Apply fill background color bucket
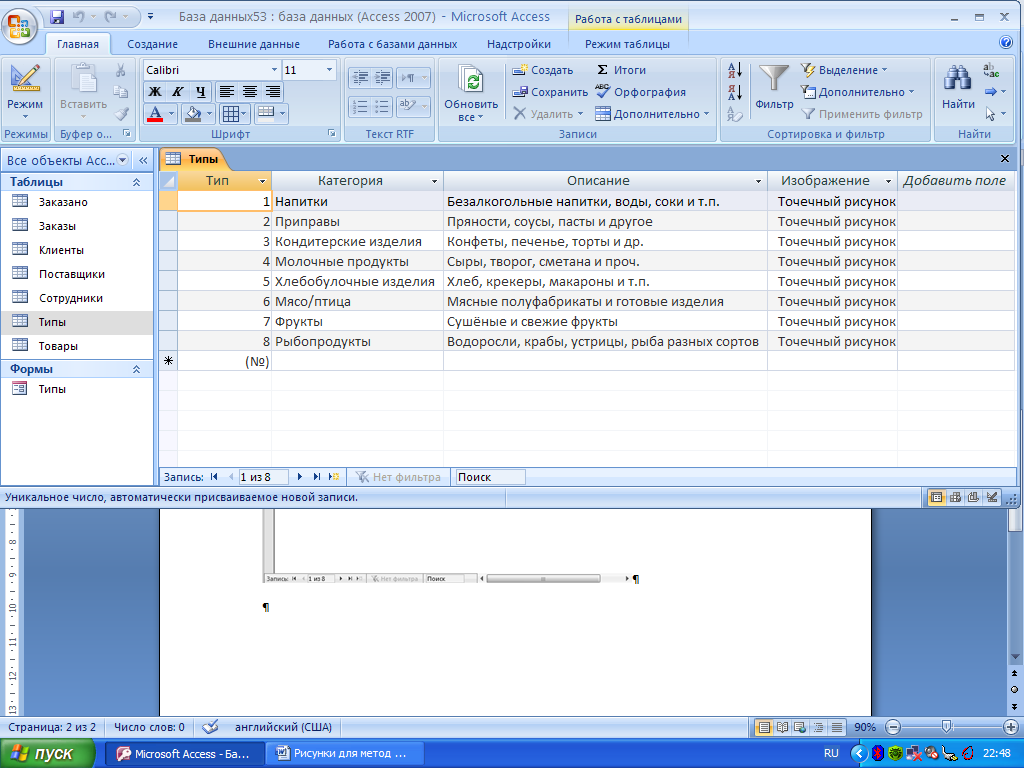 coord(193,114)
